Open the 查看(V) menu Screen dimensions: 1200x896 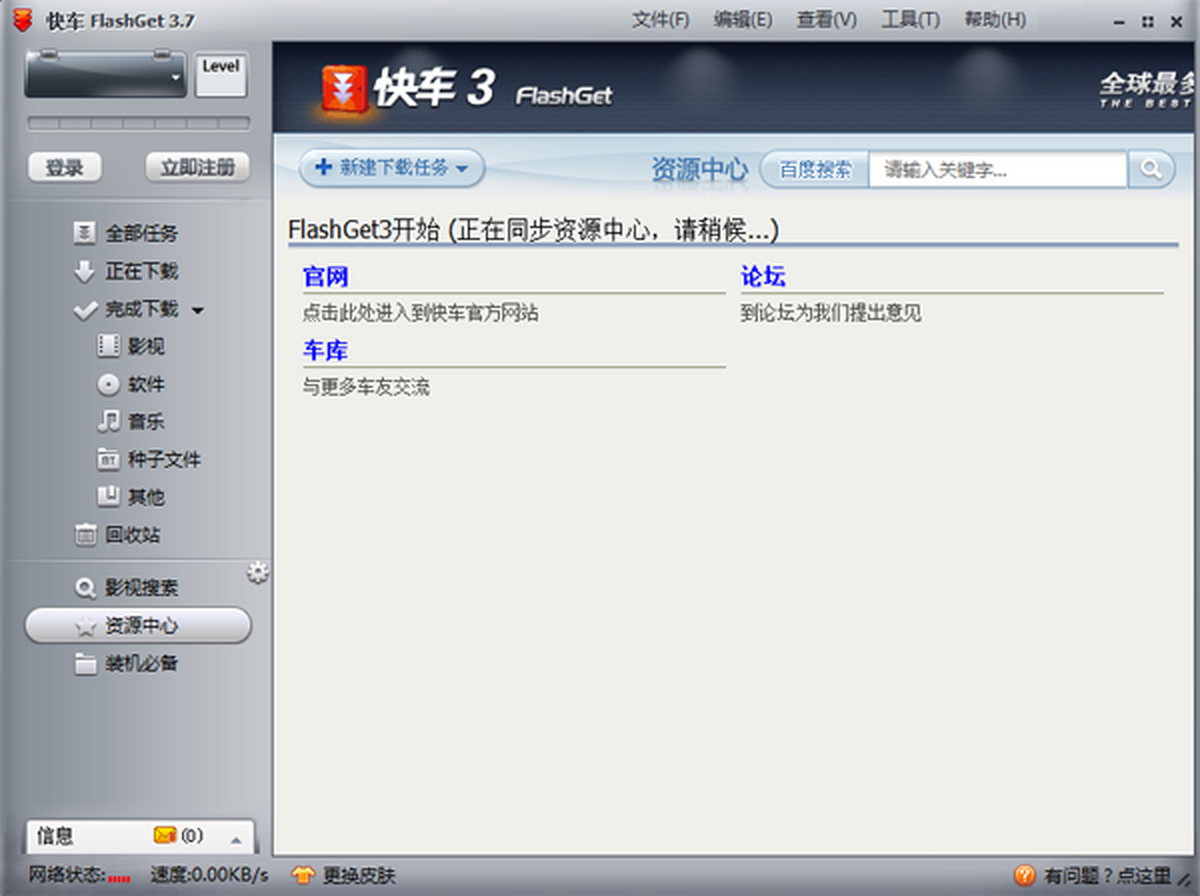coord(825,19)
